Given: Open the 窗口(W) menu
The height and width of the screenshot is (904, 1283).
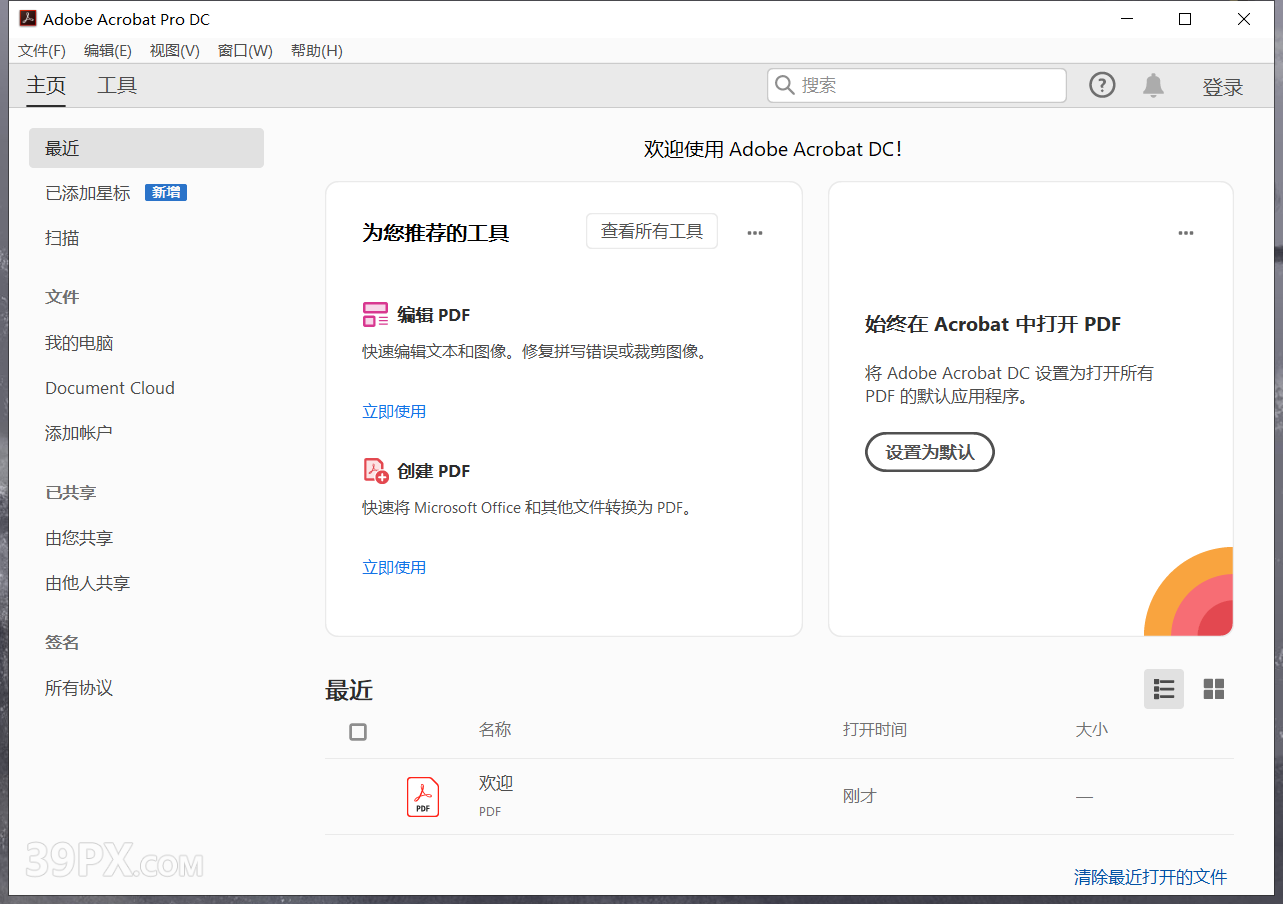Looking at the screenshot, I should (245, 51).
